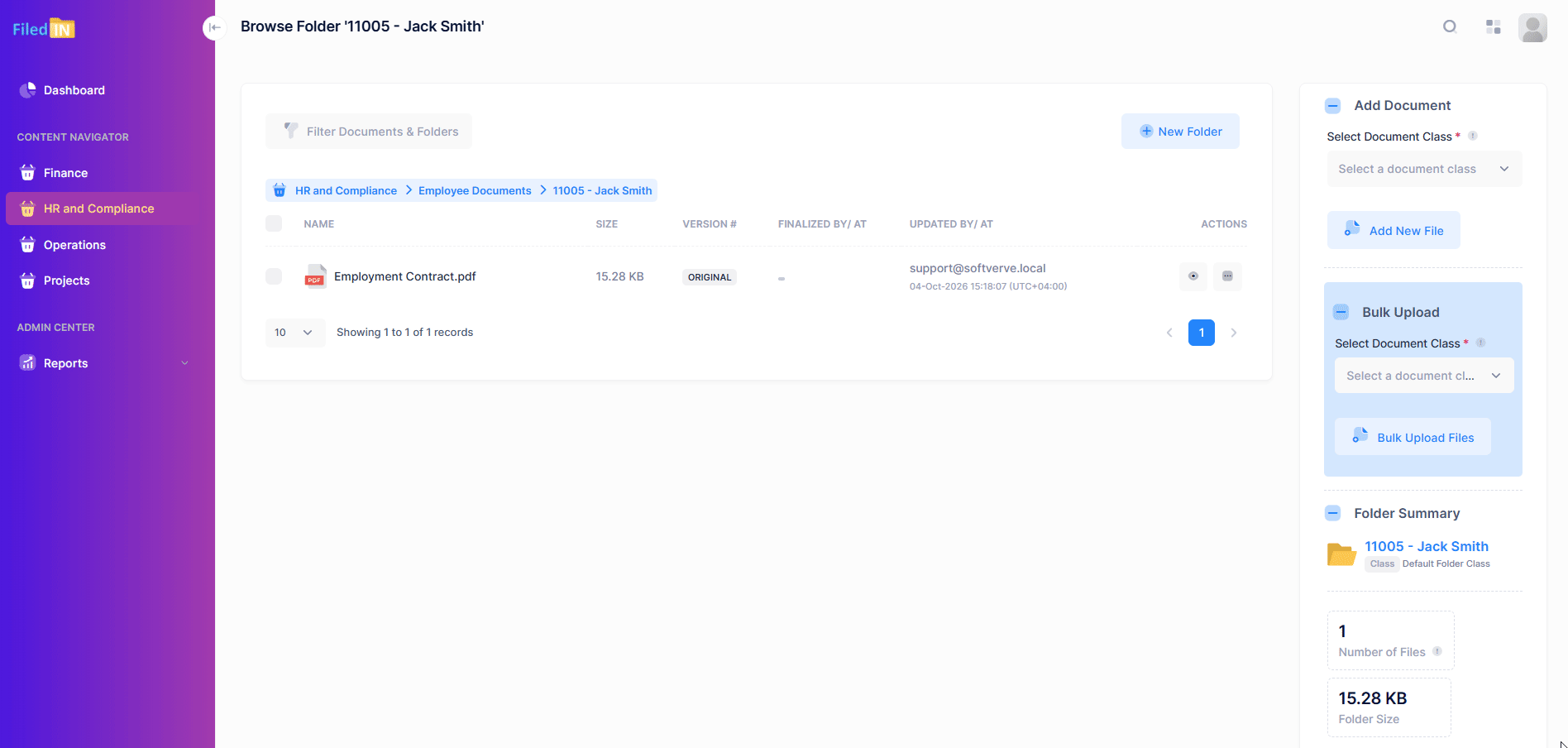
Task: Click the PDF file icon
Action: [x=315, y=276]
